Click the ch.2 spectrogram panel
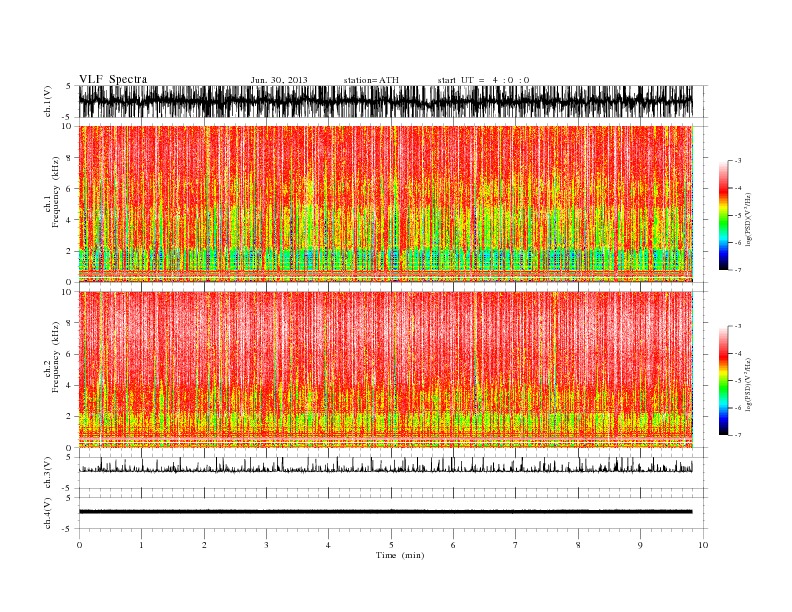 click(385, 370)
